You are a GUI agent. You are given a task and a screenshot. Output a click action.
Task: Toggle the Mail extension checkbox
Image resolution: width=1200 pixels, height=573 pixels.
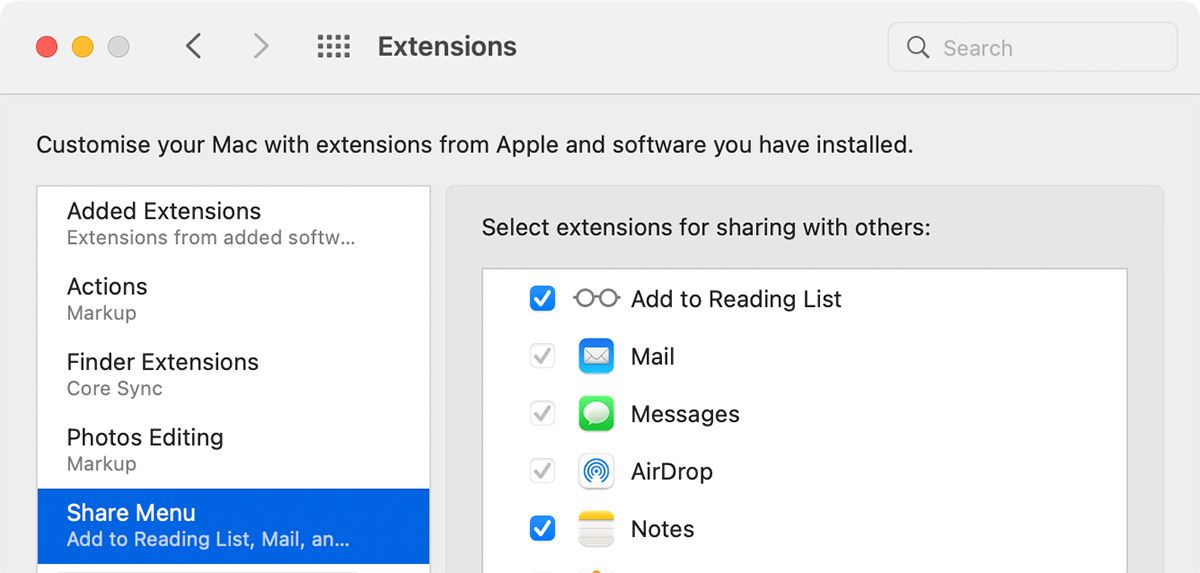click(542, 356)
